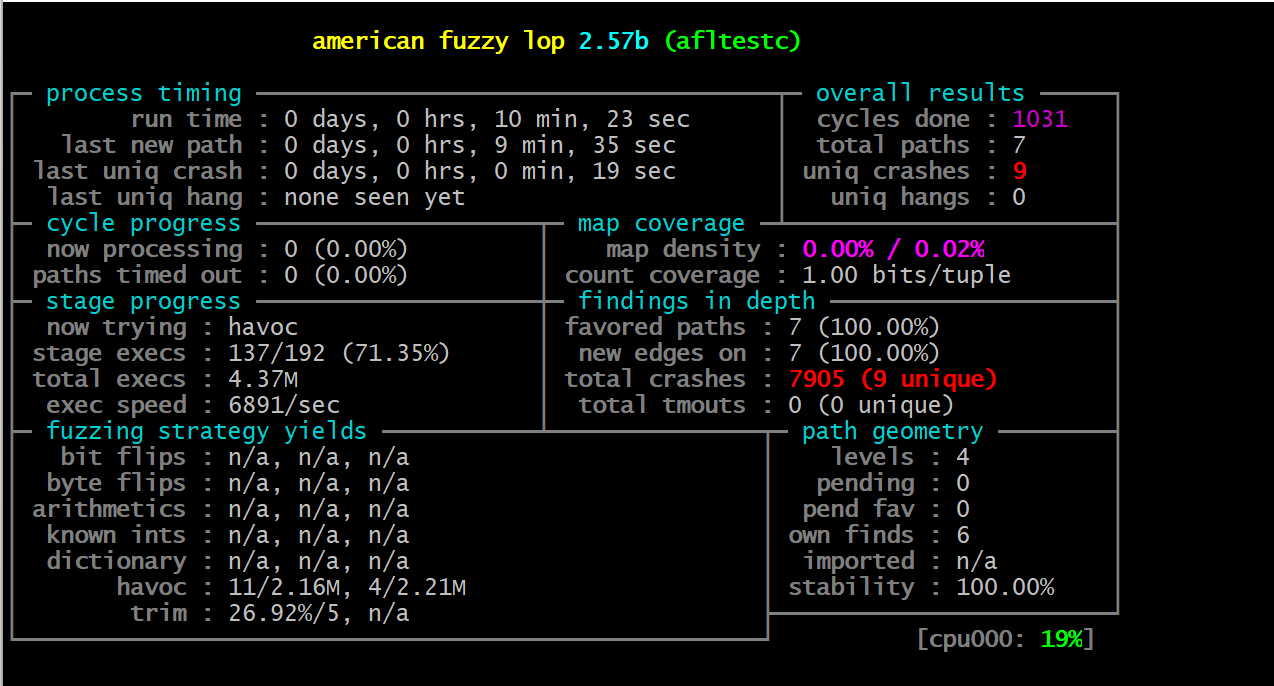Click the "own finds" label
Screen dimensions: 1274x686
pyautogui.click(x=852, y=536)
